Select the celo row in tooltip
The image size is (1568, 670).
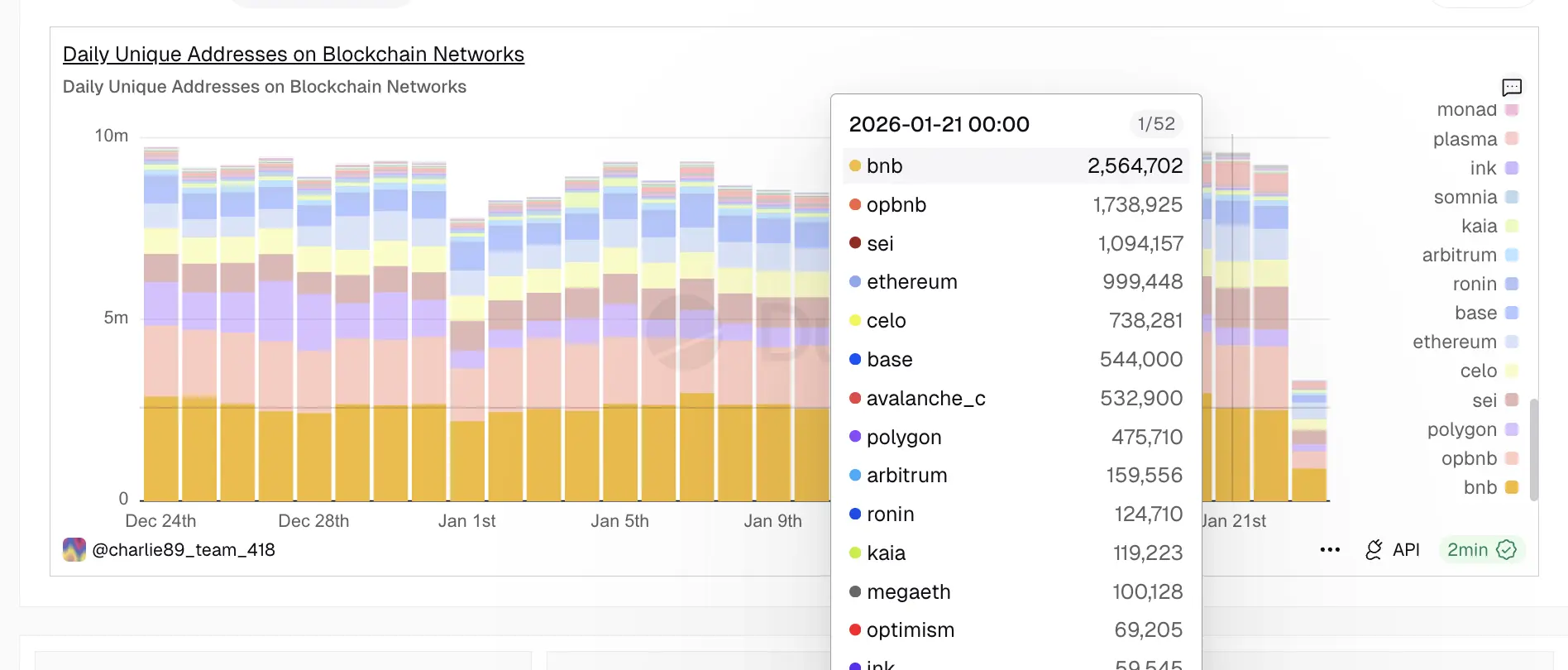pos(1016,320)
